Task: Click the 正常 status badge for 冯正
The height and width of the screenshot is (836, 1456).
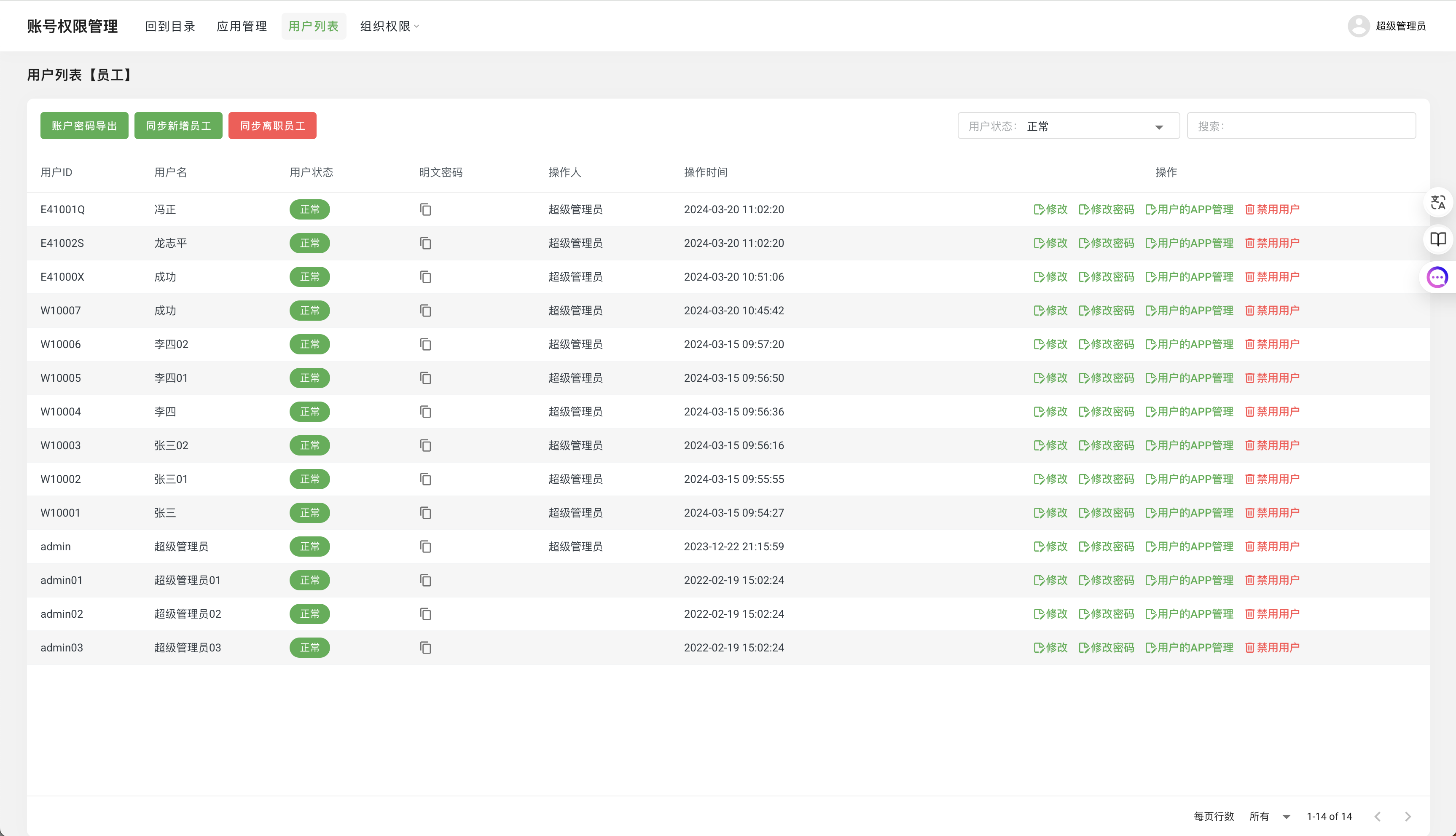Action: click(309, 209)
